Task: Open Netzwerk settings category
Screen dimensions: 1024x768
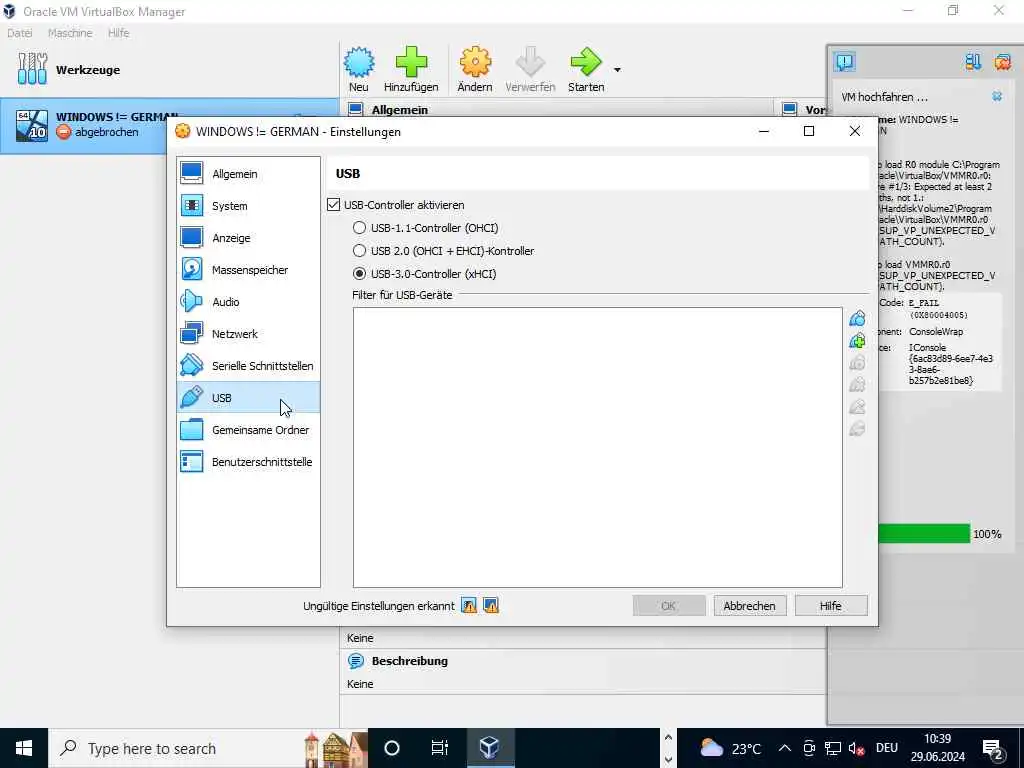Action: [x=248, y=334]
